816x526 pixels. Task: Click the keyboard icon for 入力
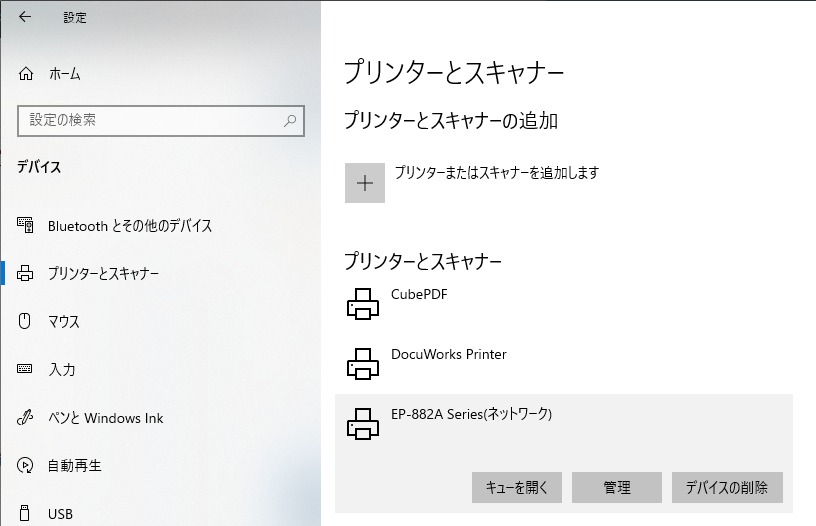[24, 369]
